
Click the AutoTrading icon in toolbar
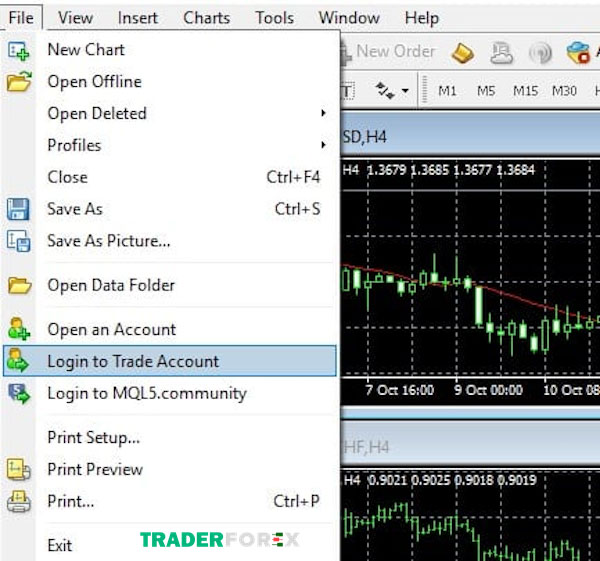578,53
